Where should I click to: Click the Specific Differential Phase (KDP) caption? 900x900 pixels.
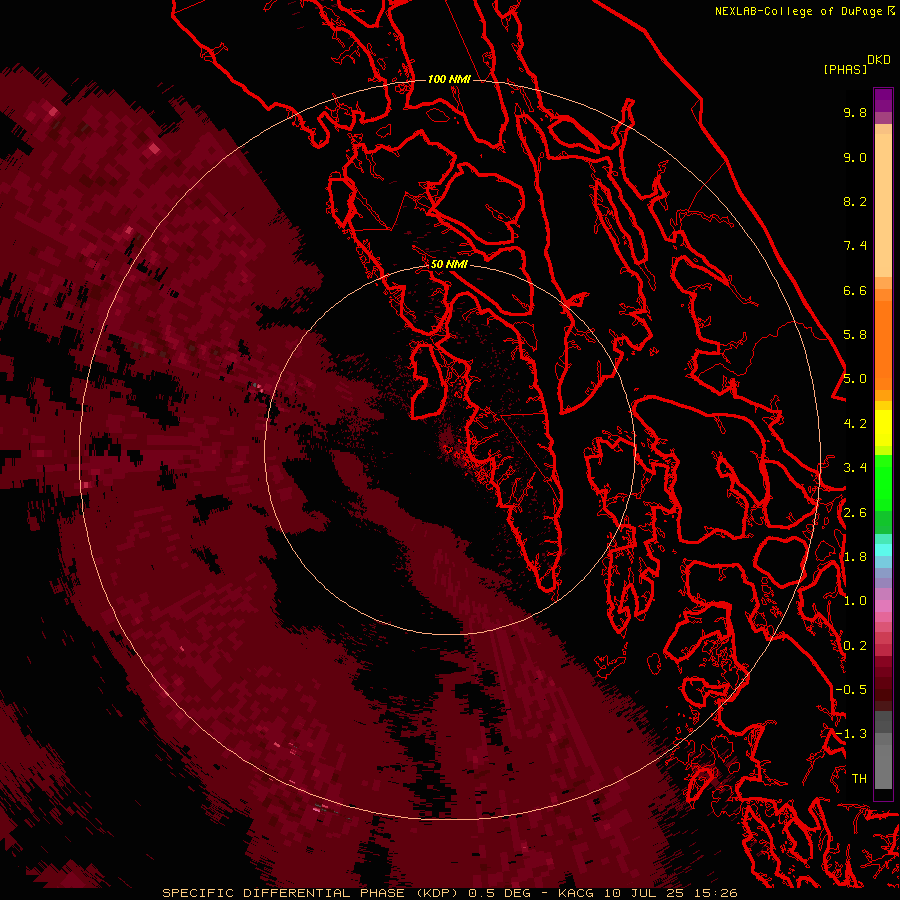pyautogui.click(x=313, y=893)
